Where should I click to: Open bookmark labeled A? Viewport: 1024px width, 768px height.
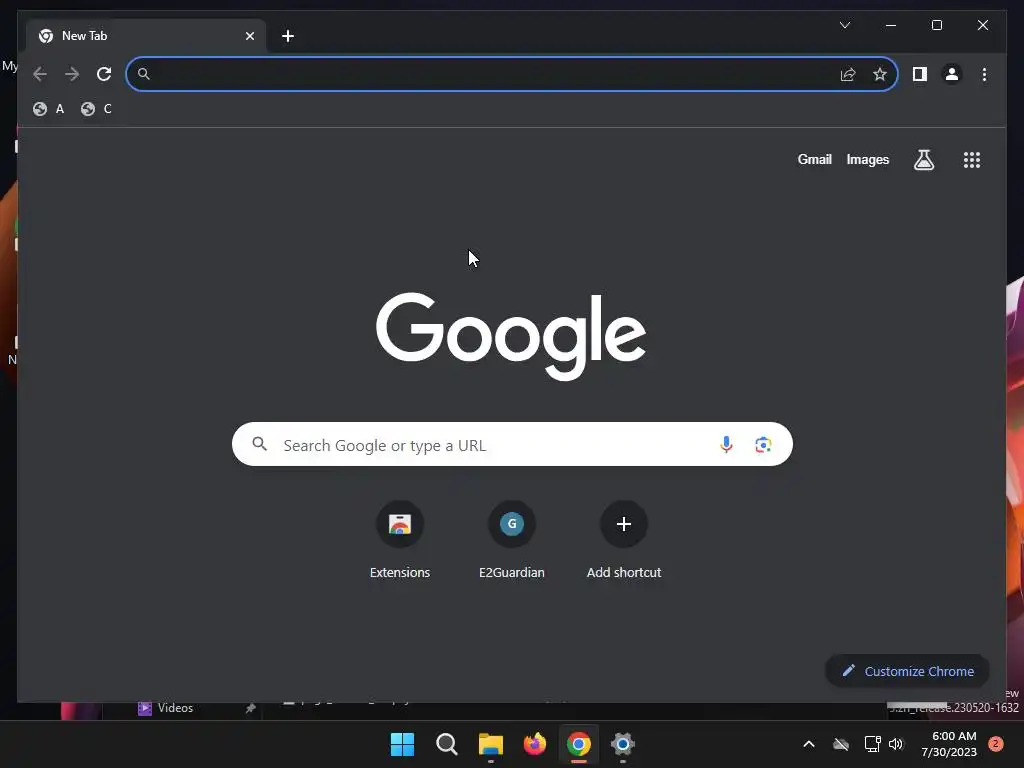tap(49, 109)
